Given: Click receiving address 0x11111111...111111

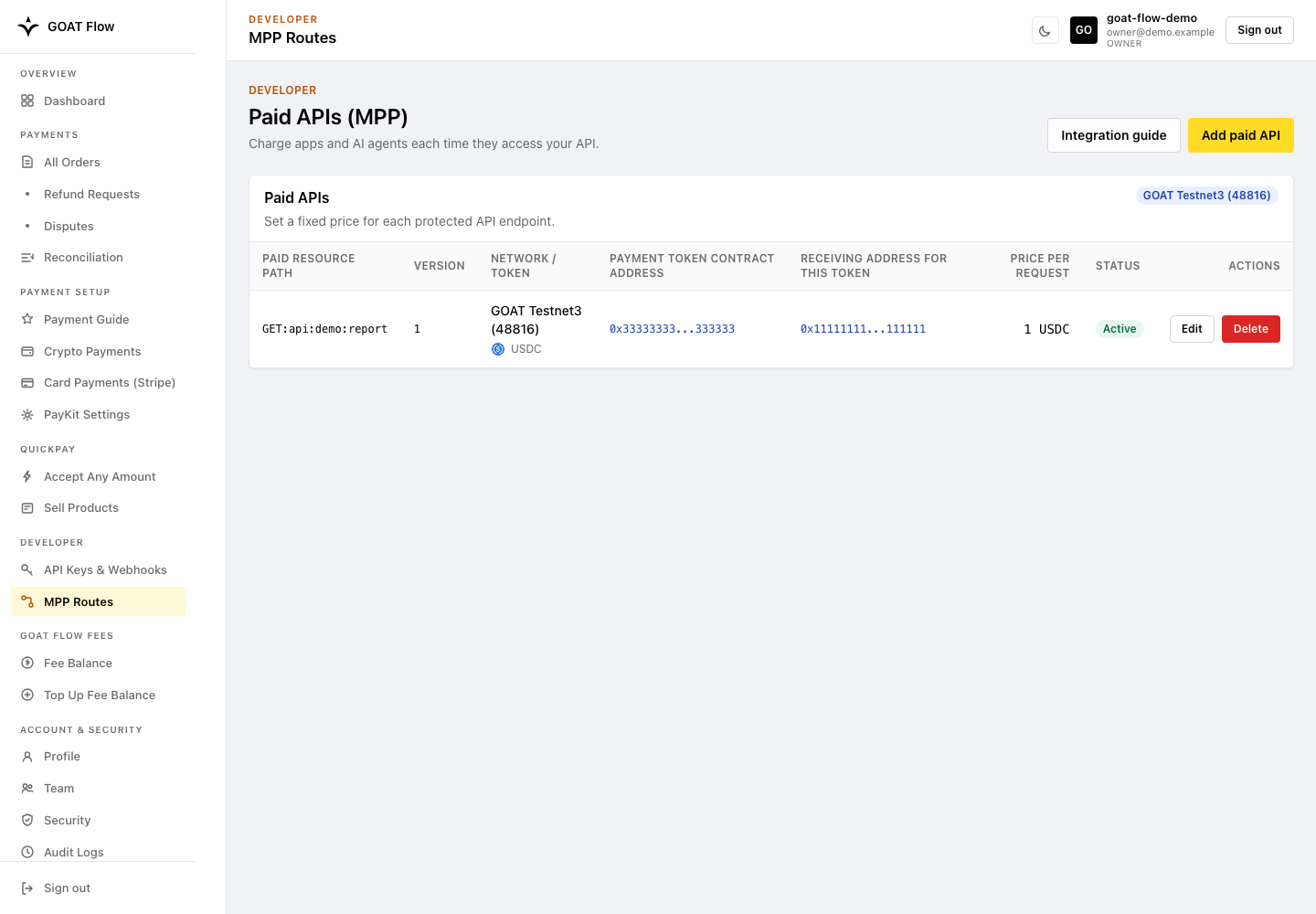Looking at the screenshot, I should (x=863, y=329).
